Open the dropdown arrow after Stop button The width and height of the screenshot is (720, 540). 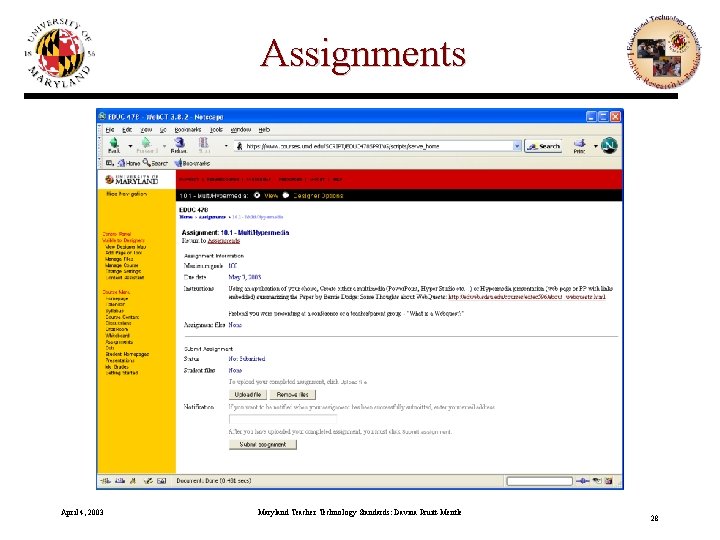tap(226, 146)
